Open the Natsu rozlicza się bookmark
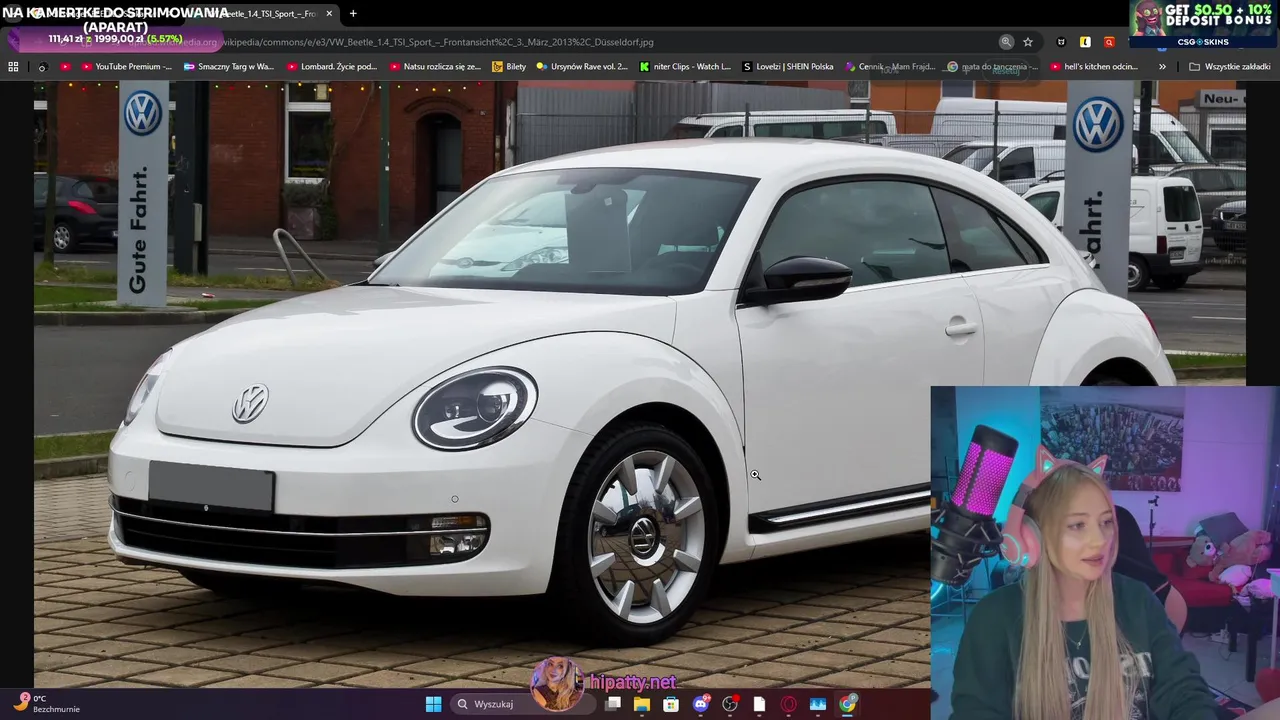Screen dimensions: 1280x720 point(435,67)
